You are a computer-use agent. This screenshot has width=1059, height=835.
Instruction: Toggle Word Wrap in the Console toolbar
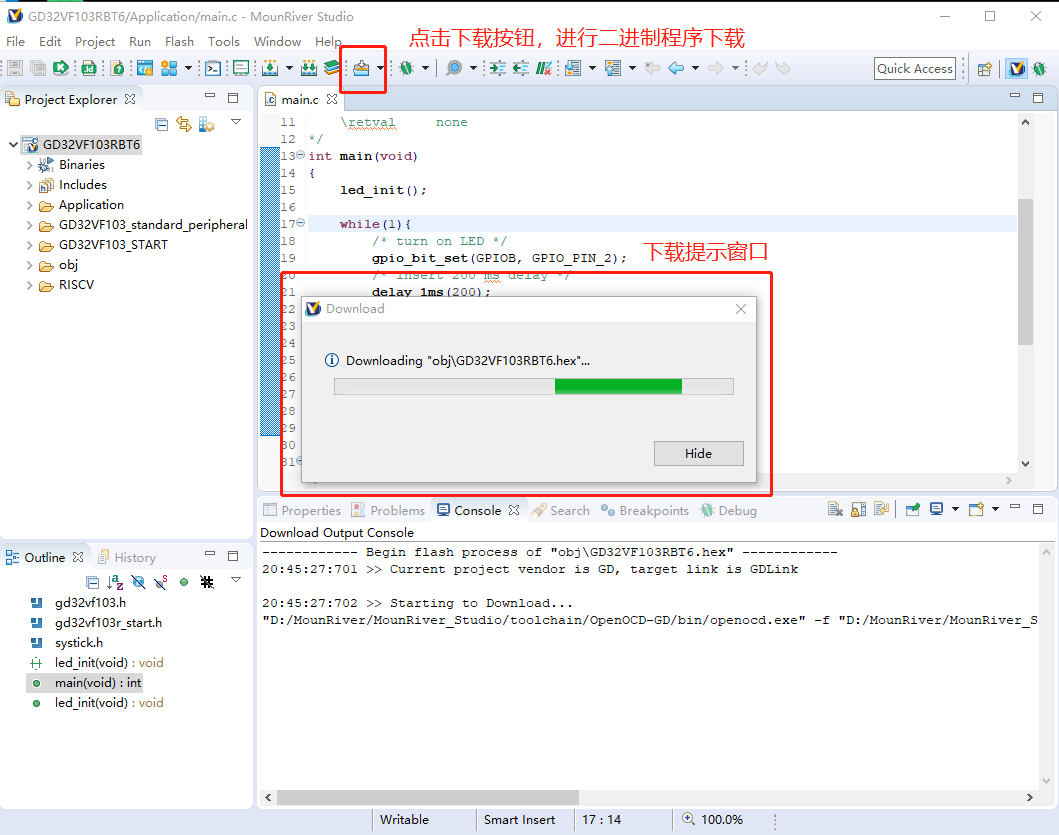[881, 509]
